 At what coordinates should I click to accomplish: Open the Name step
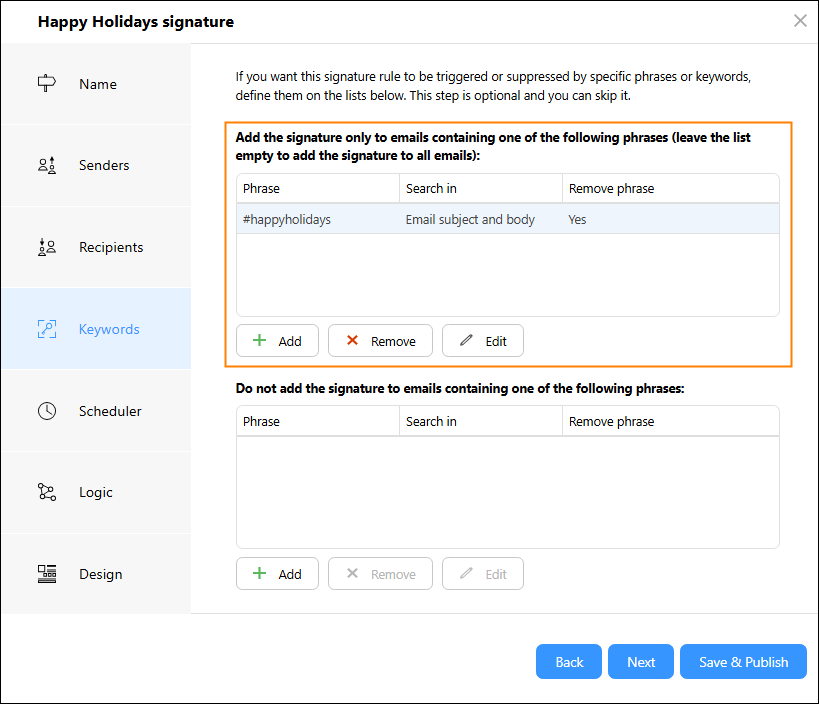[96, 84]
